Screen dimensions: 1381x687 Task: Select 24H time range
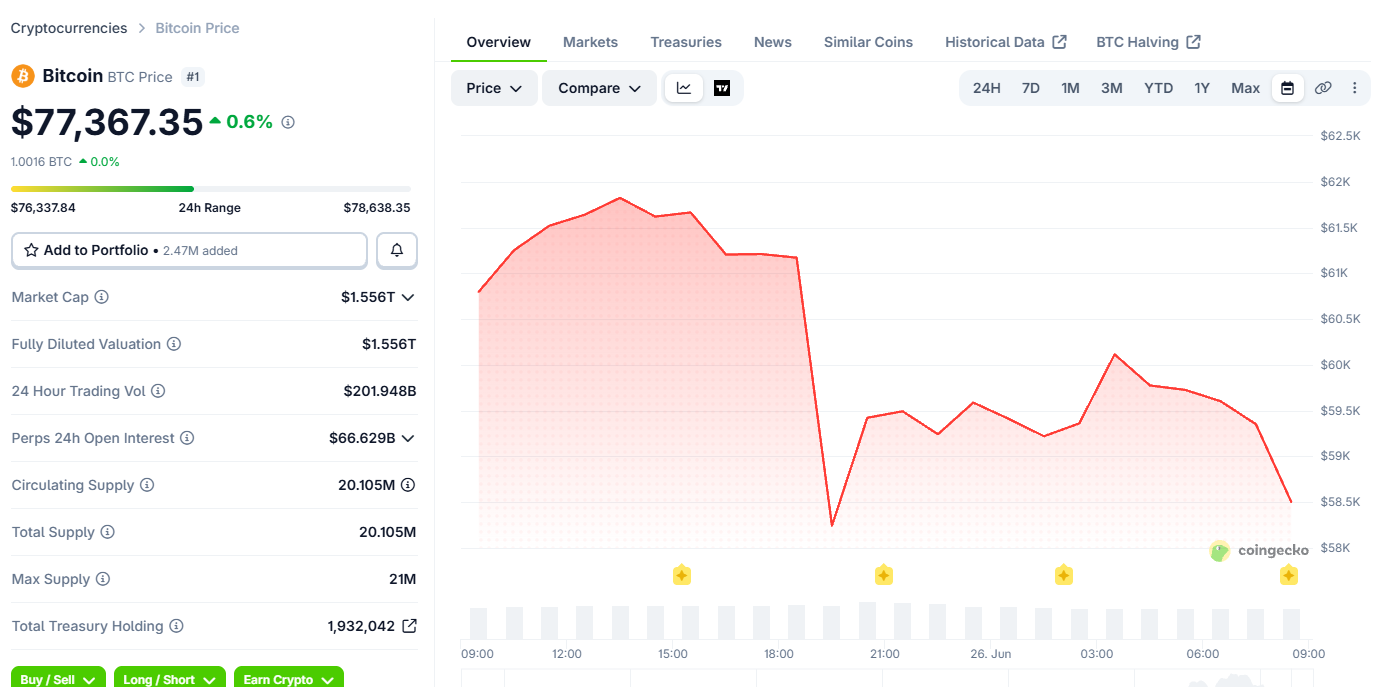click(987, 88)
